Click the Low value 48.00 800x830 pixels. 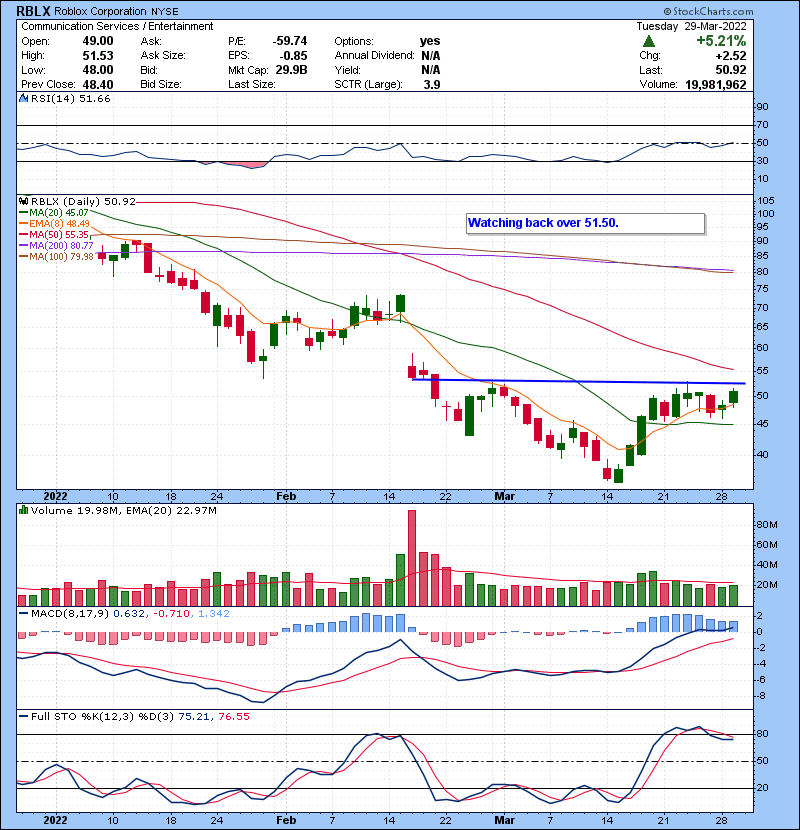click(98, 70)
